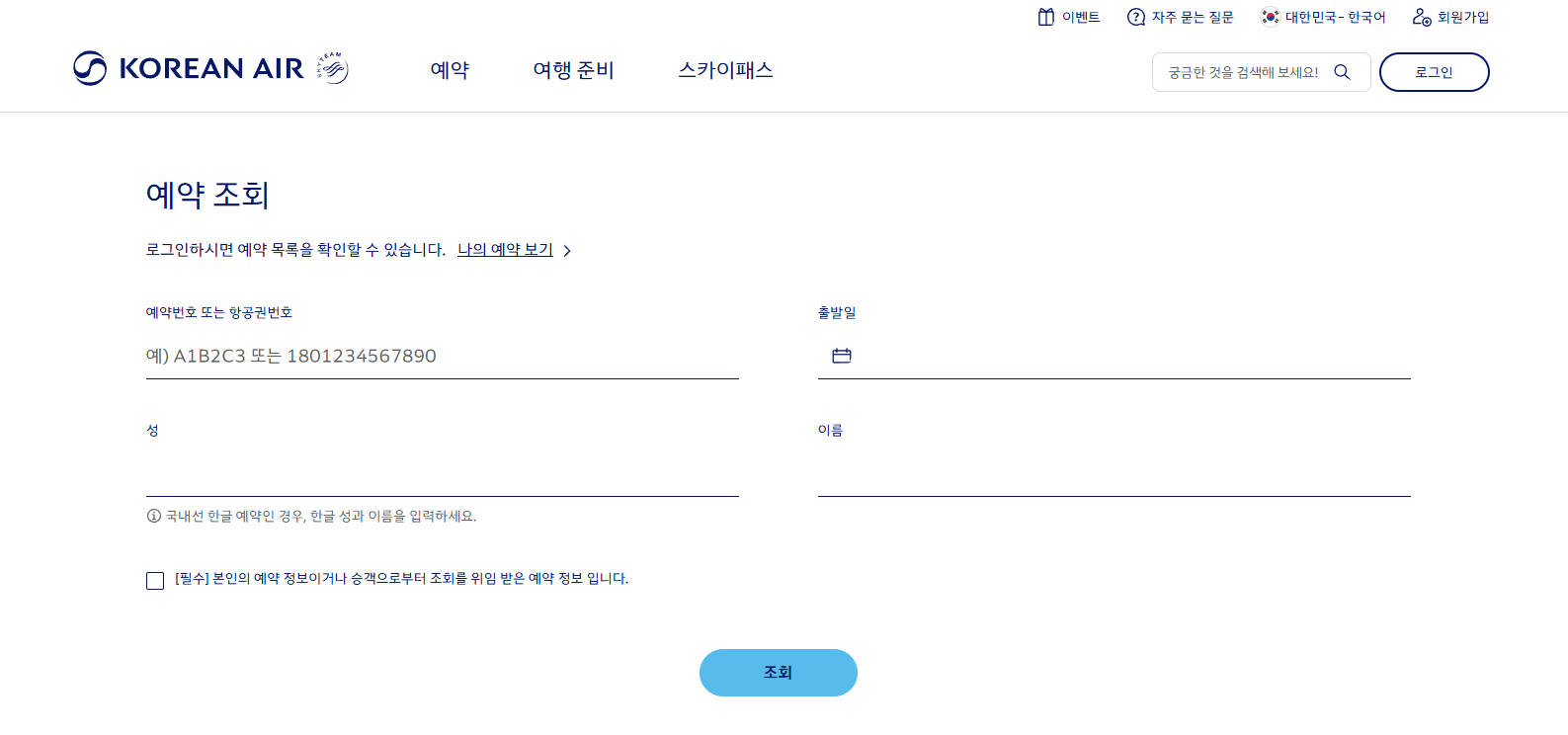1568x735 pixels.
Task: Click the SkyTeam emblem icon
Action: tap(333, 68)
